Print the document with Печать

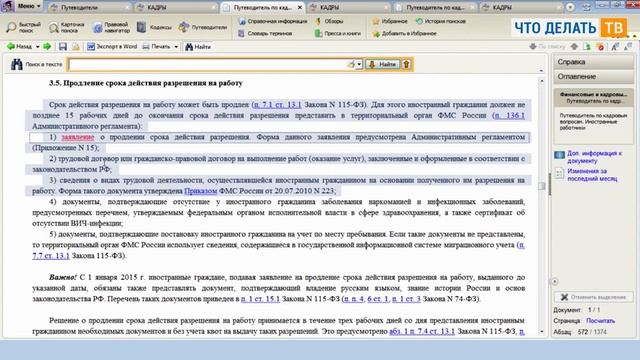[156, 47]
